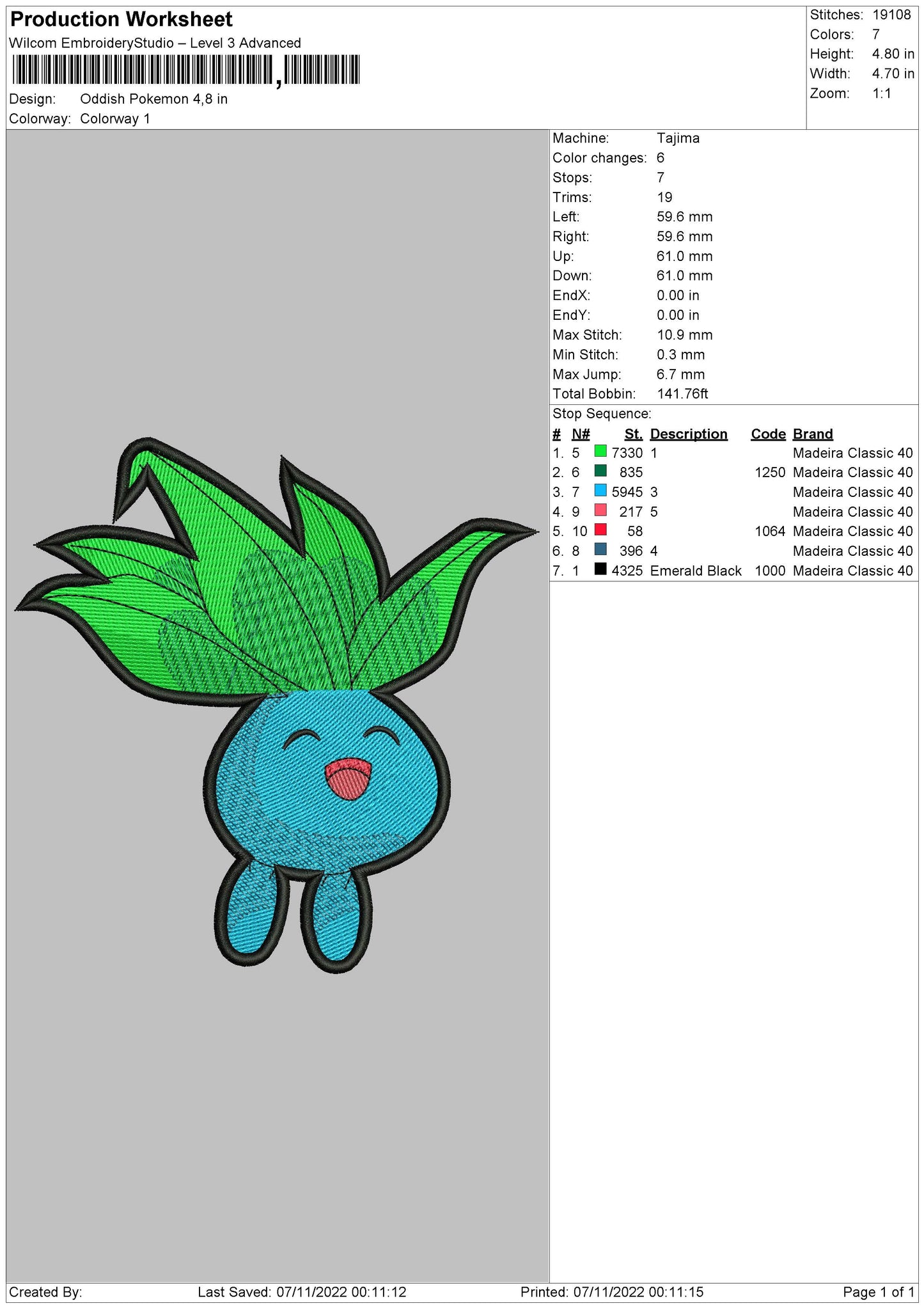This screenshot has height=1308, width=924.
Task: Click the dark green swatch code 1250
Action: [x=600, y=471]
